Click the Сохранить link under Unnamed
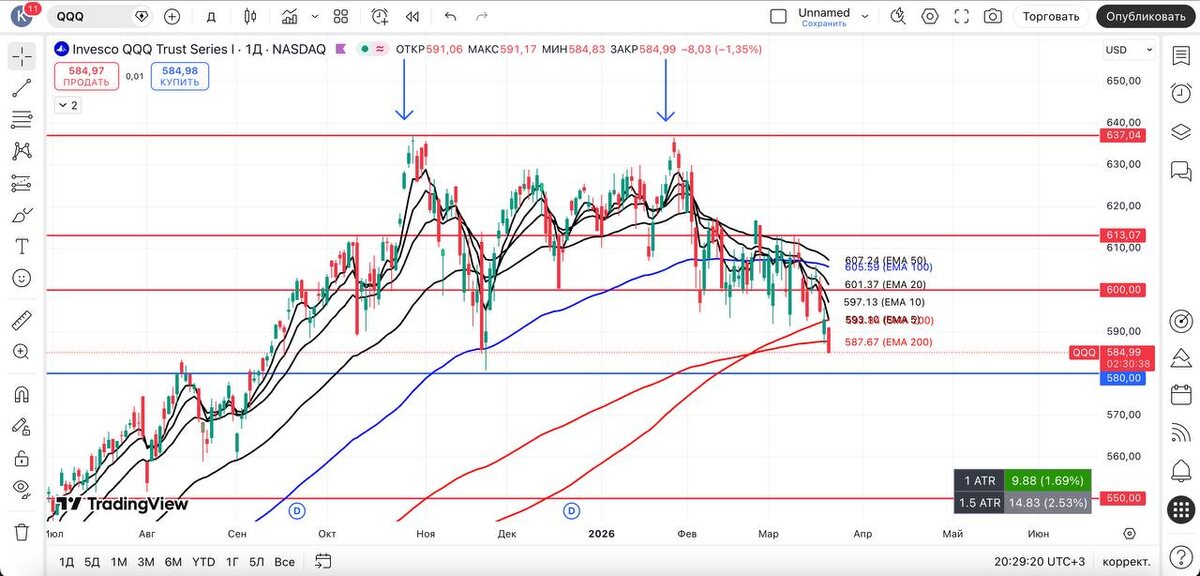 pyautogui.click(x=825, y=23)
